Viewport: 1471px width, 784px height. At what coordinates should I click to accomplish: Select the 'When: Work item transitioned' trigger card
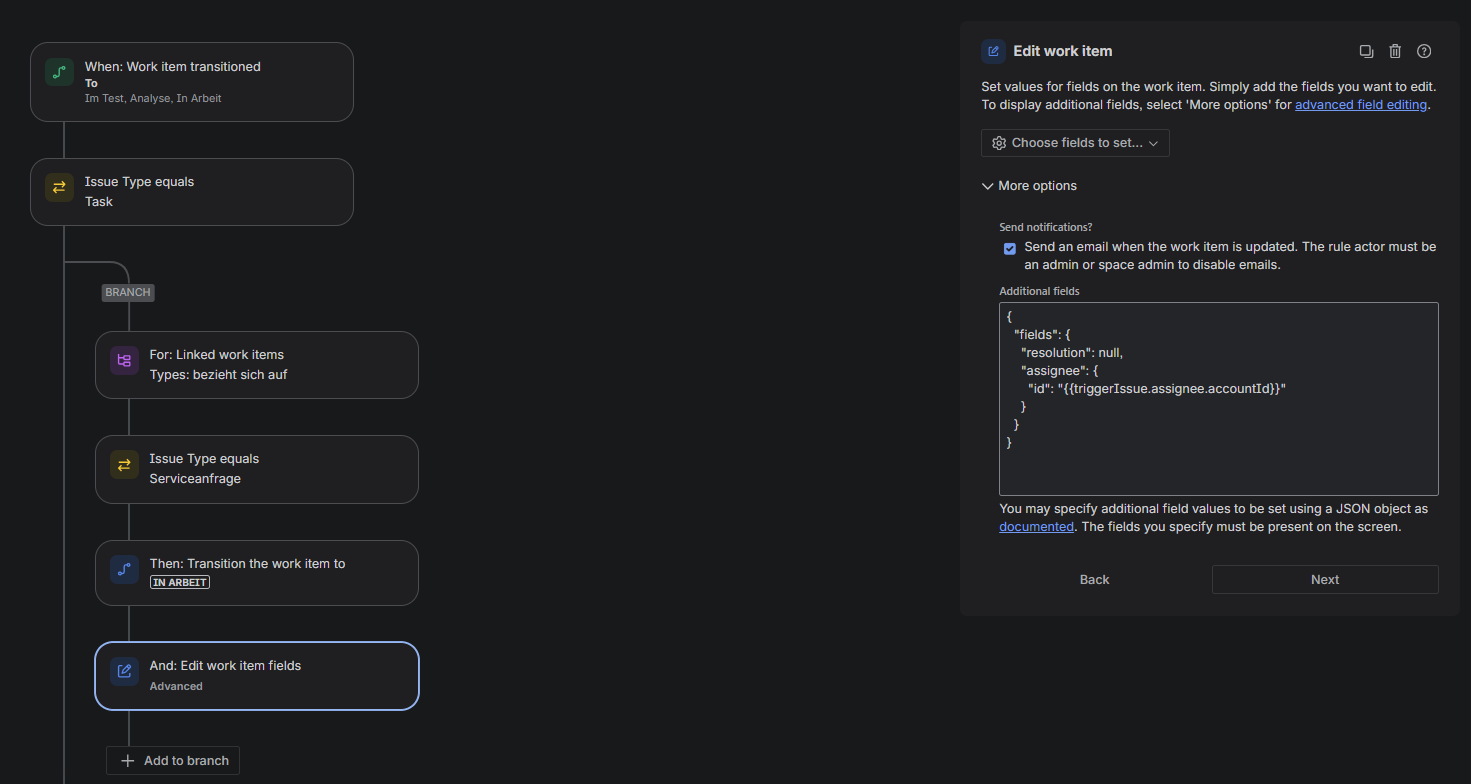pos(192,82)
